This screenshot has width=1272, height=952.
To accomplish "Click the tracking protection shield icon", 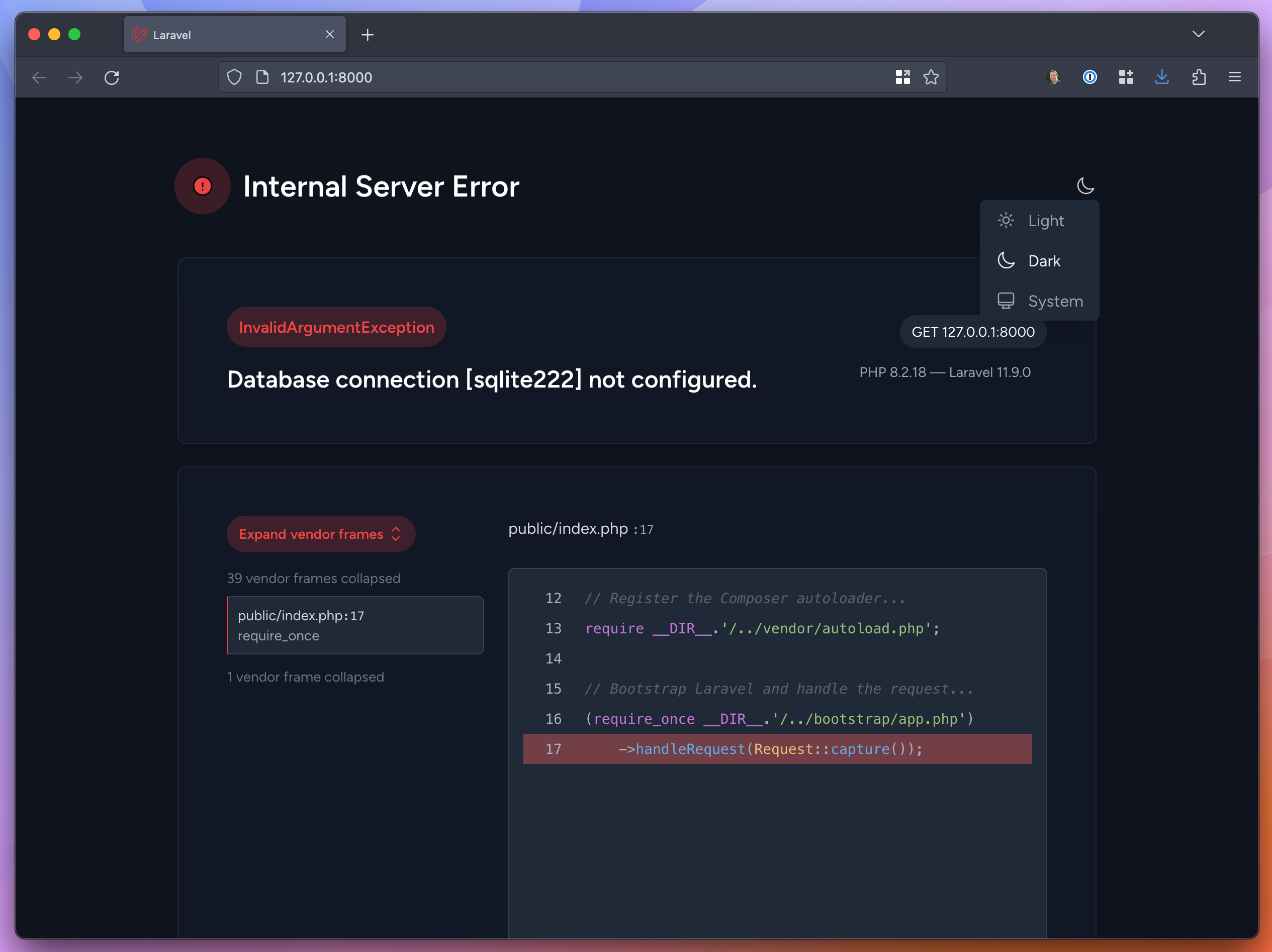I will tap(234, 77).
